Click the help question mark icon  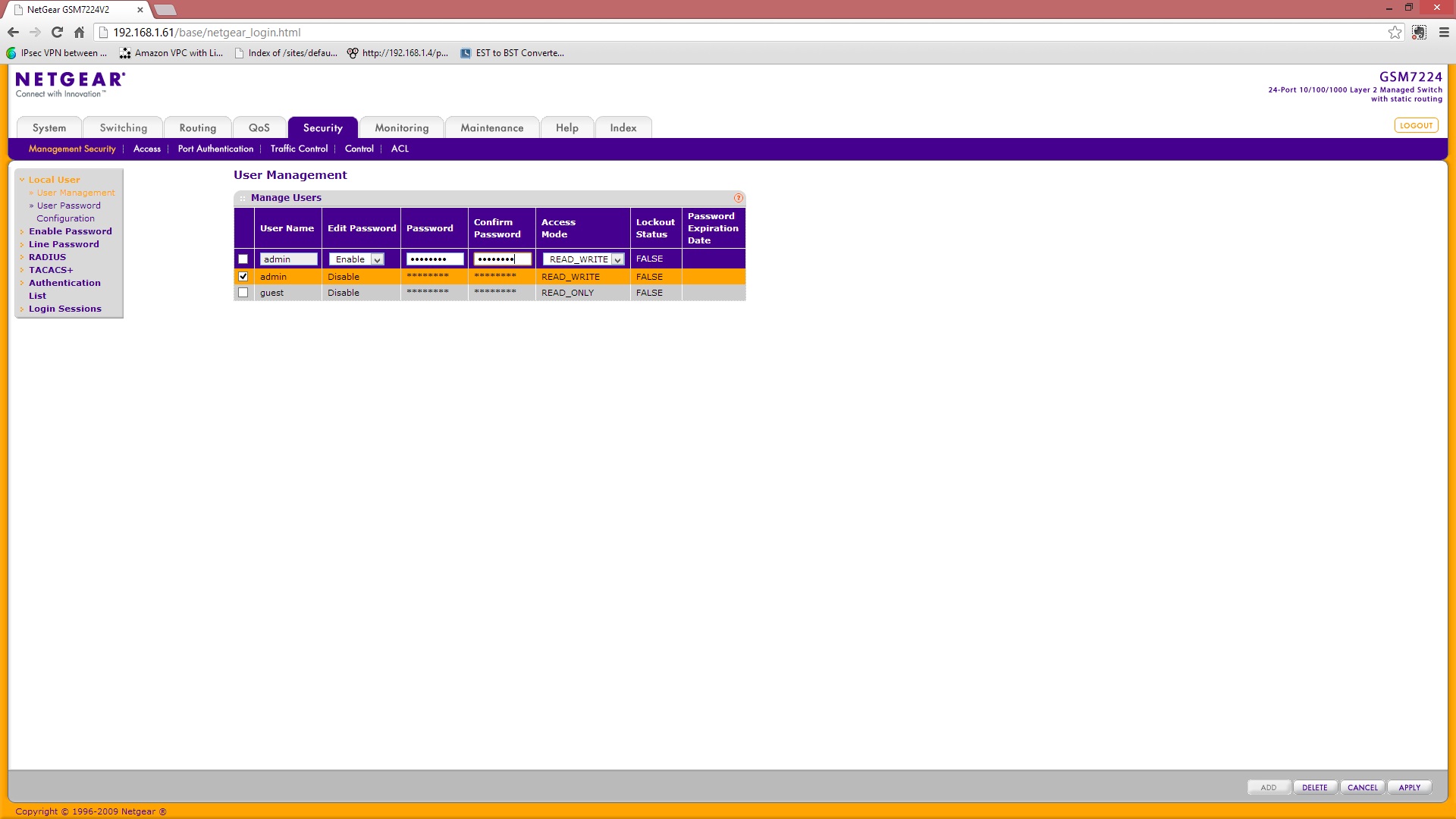[x=738, y=198]
